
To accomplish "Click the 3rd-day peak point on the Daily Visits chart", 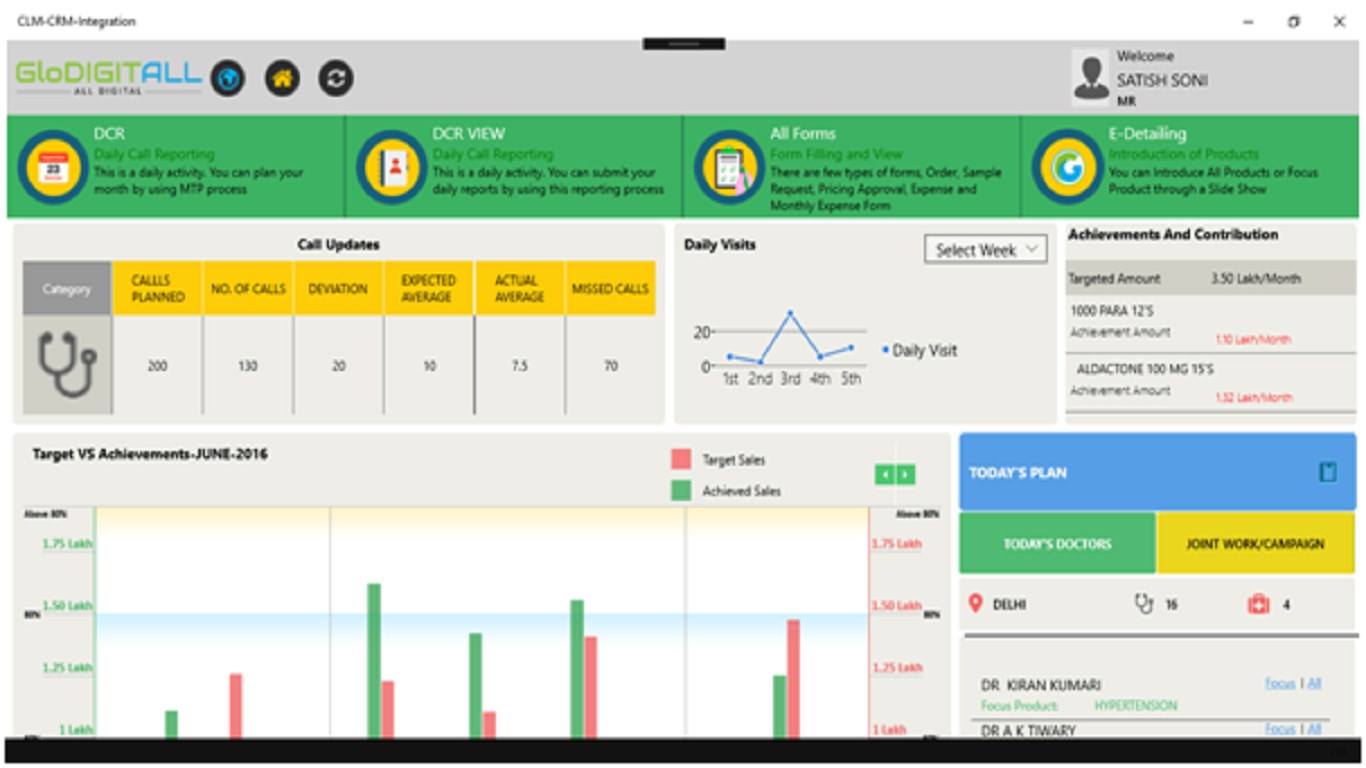I will (790, 313).
